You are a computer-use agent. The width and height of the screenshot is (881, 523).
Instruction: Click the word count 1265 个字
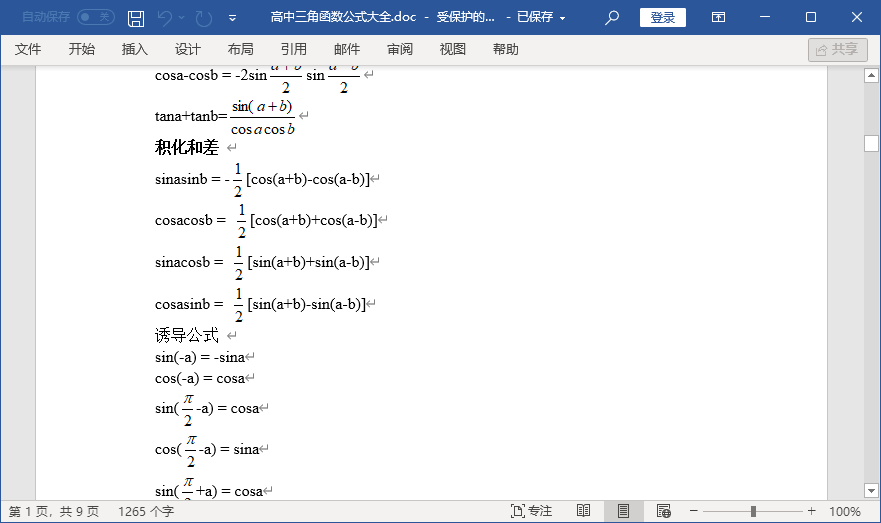[146, 511]
